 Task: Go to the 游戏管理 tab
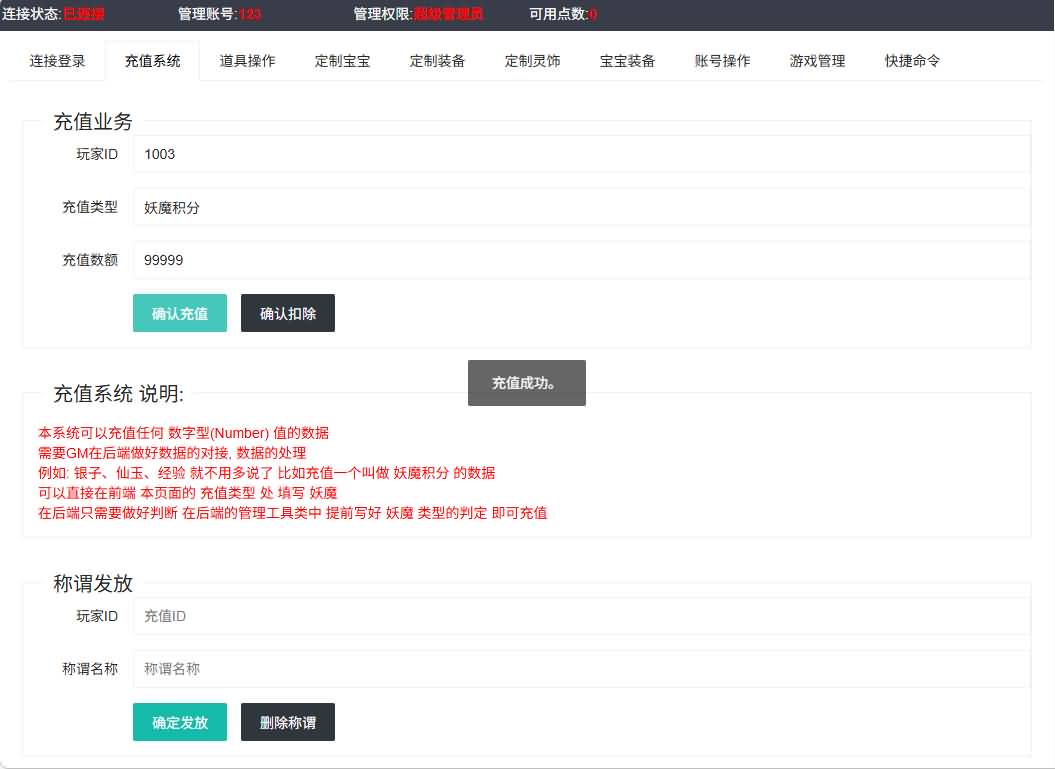[x=817, y=61]
